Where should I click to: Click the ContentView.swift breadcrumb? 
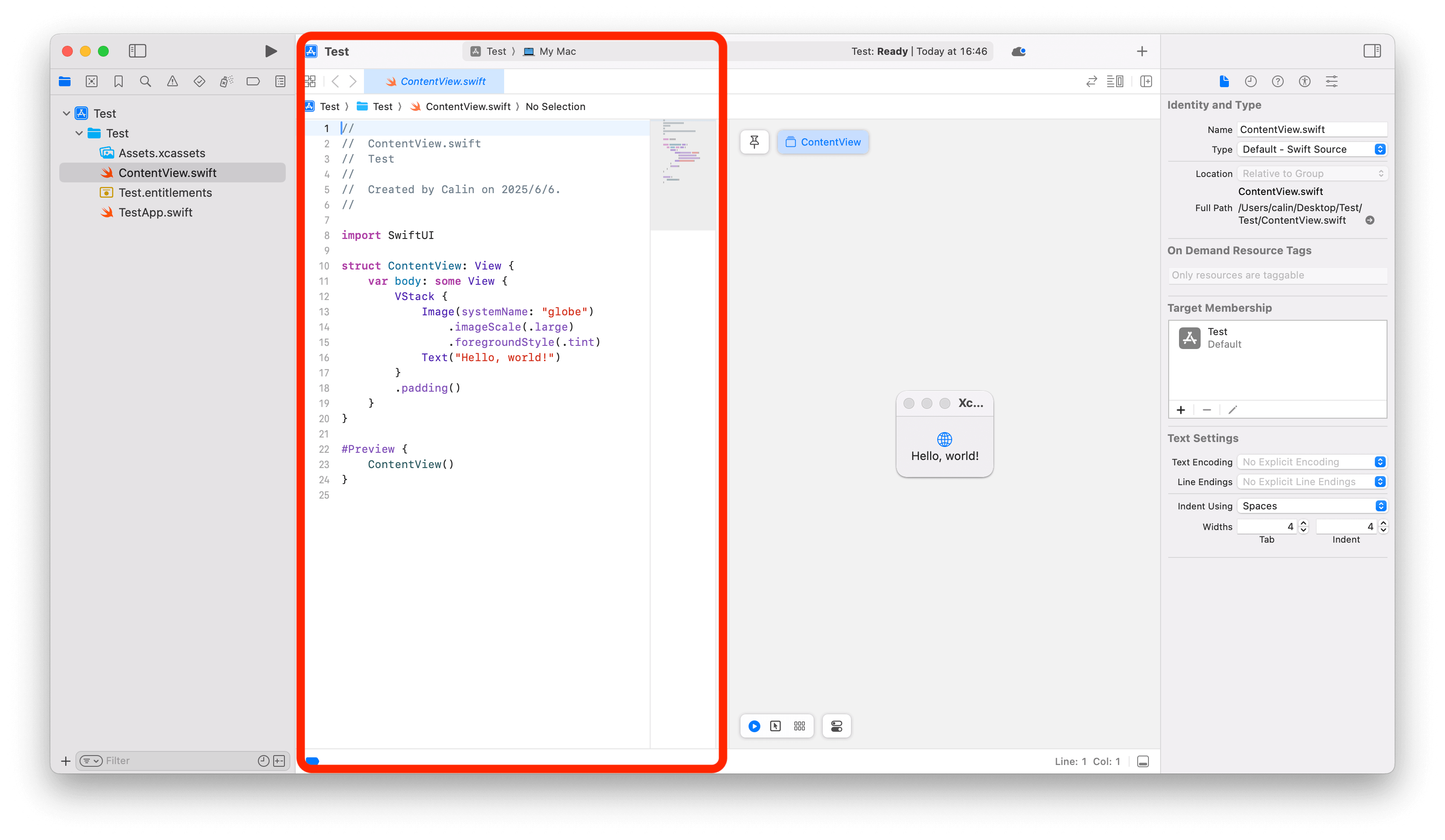461,106
